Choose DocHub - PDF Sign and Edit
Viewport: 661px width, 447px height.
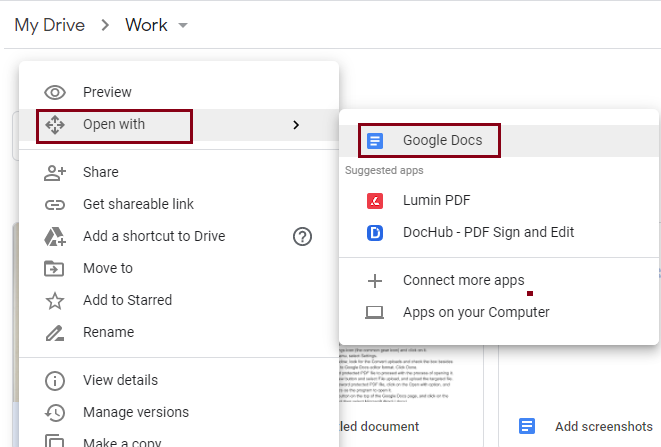pos(499,233)
